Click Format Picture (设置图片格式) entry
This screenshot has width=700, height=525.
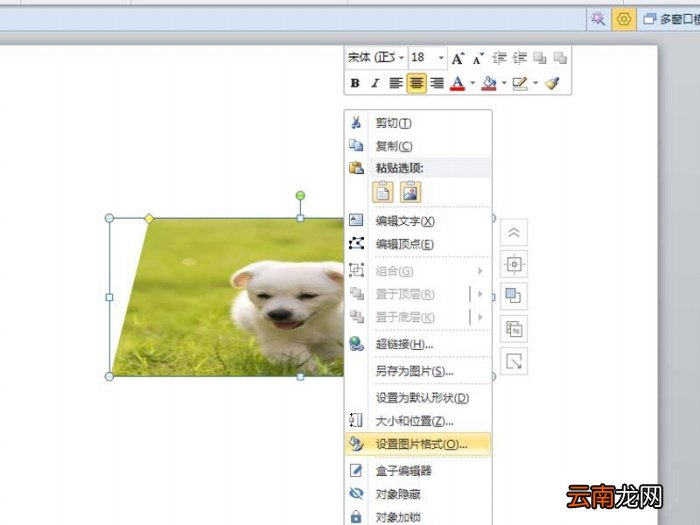(418, 444)
